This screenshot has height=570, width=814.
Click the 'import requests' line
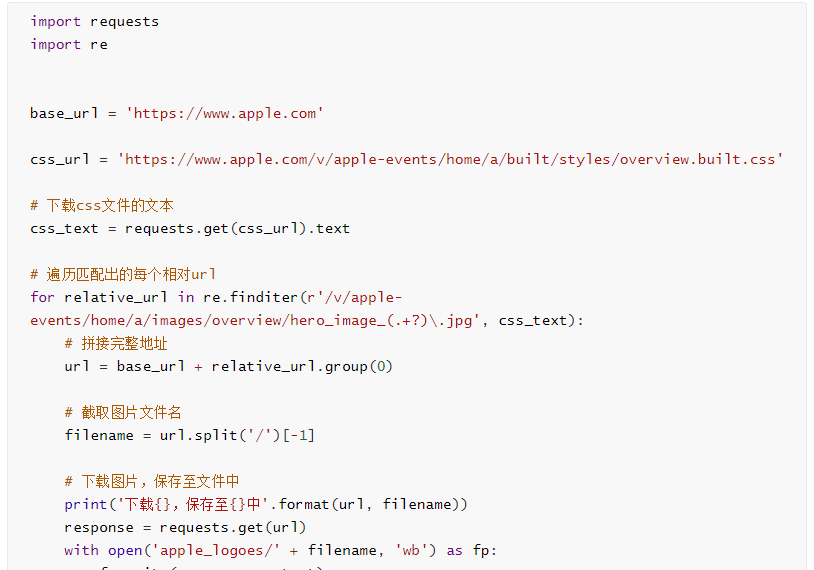pyautogui.click(x=94, y=21)
